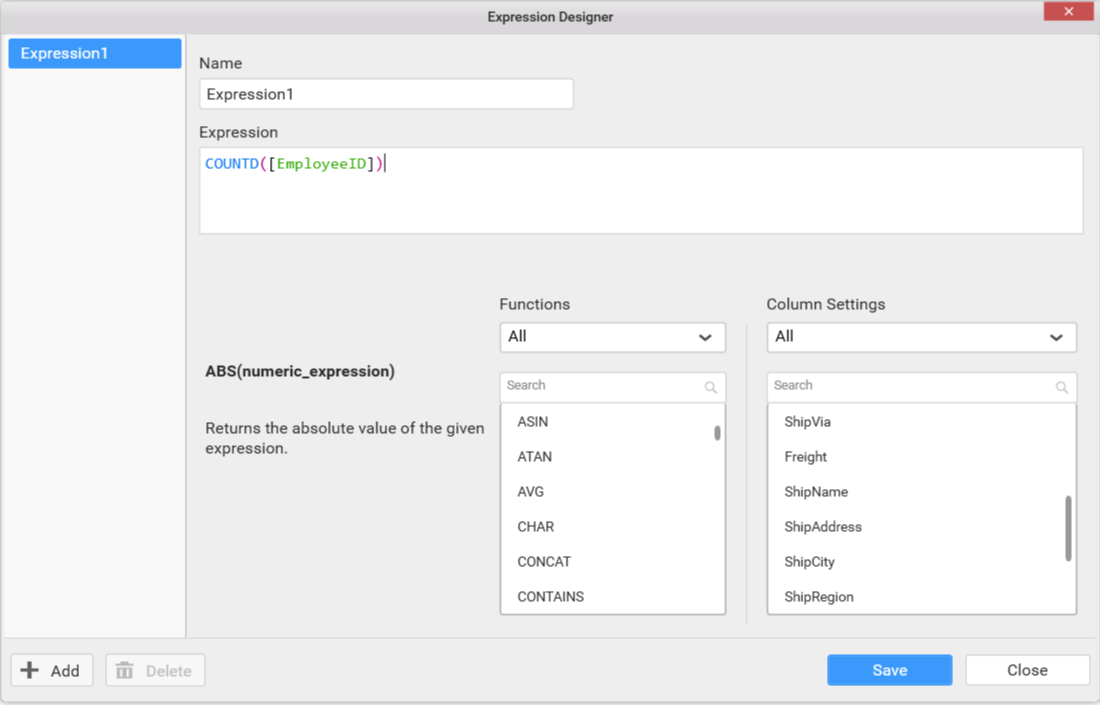Image resolution: width=1100 pixels, height=705 pixels.
Task: Click the Column Settings list scrollbar
Action: [x=1068, y=528]
